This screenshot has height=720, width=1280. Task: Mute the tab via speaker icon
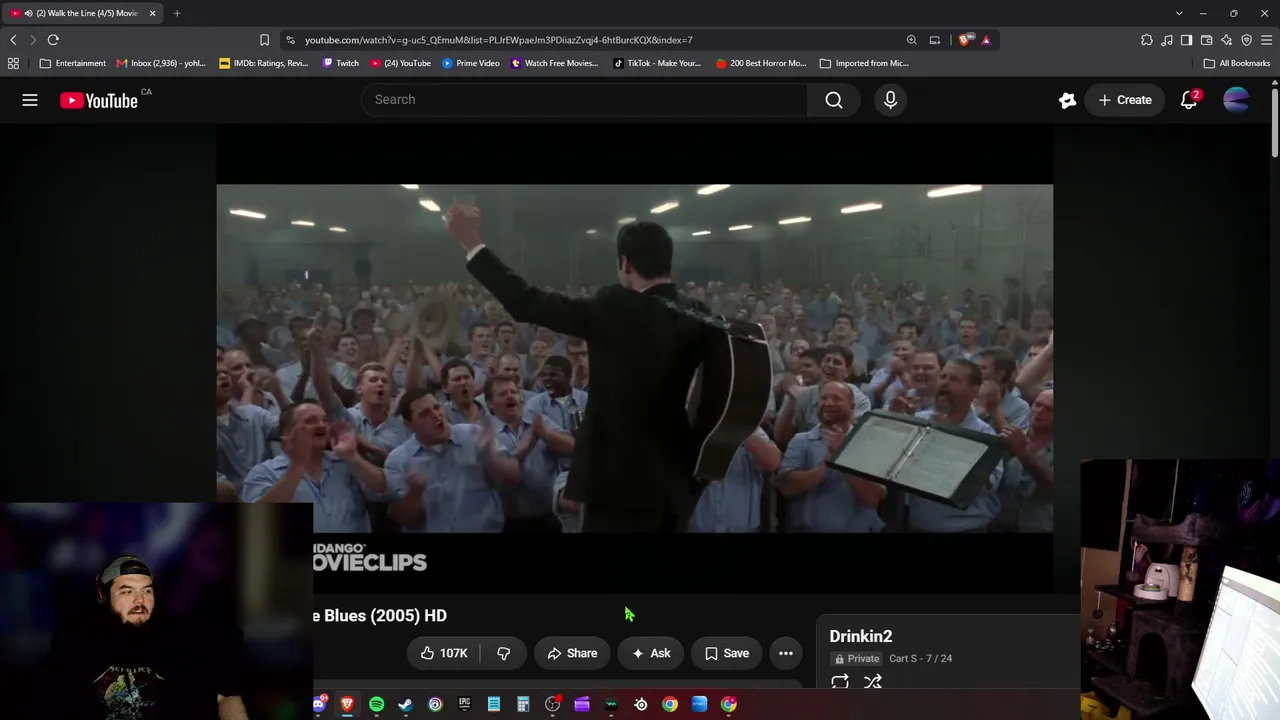pyautogui.click(x=28, y=13)
